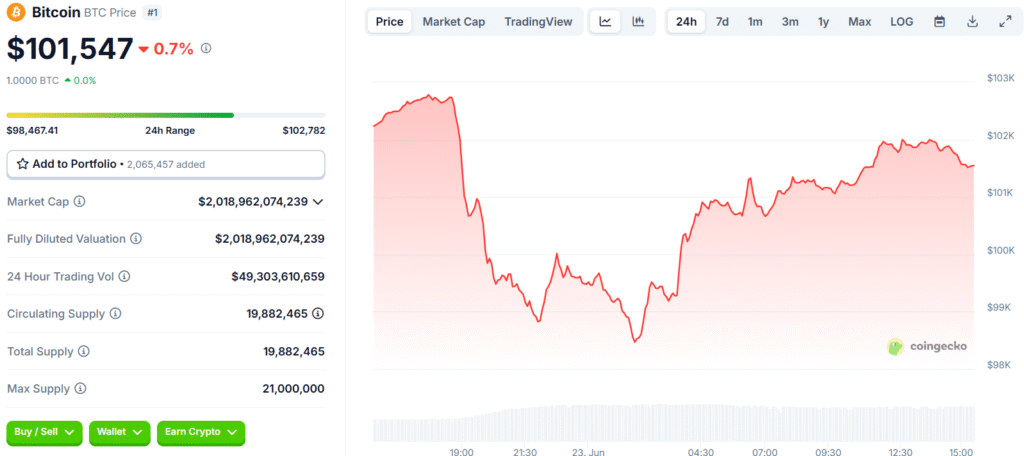Switch to line chart view icon
The height and width of the screenshot is (456, 1024).
(605, 22)
